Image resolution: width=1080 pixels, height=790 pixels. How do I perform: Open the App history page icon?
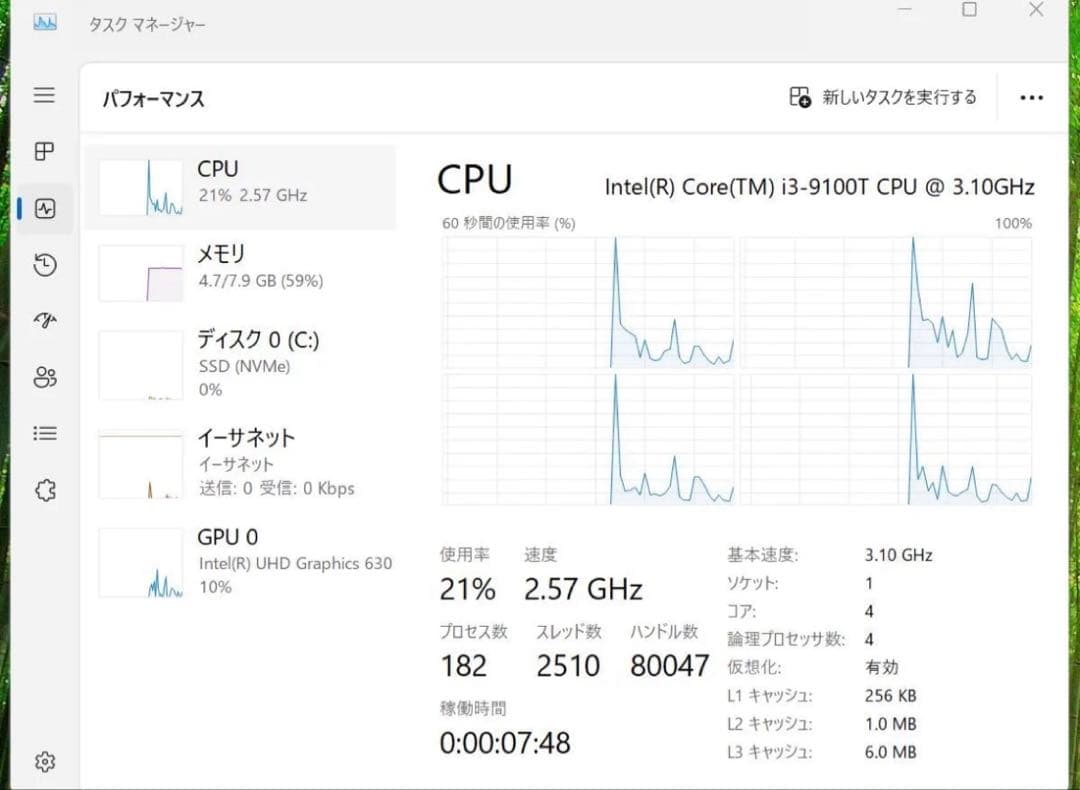[43, 265]
